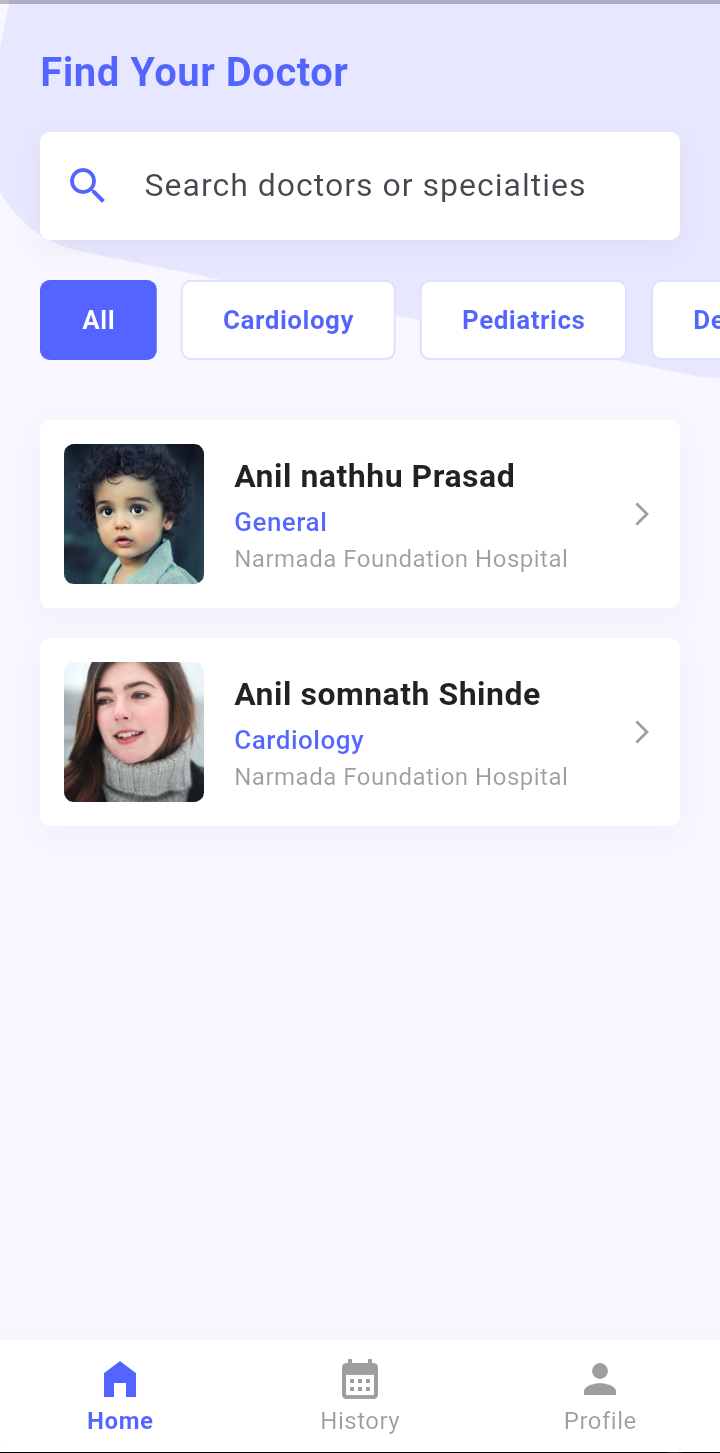Click Cardiology specialty under Anil somnath Shinde
This screenshot has height=1453, width=720.
pos(299,740)
